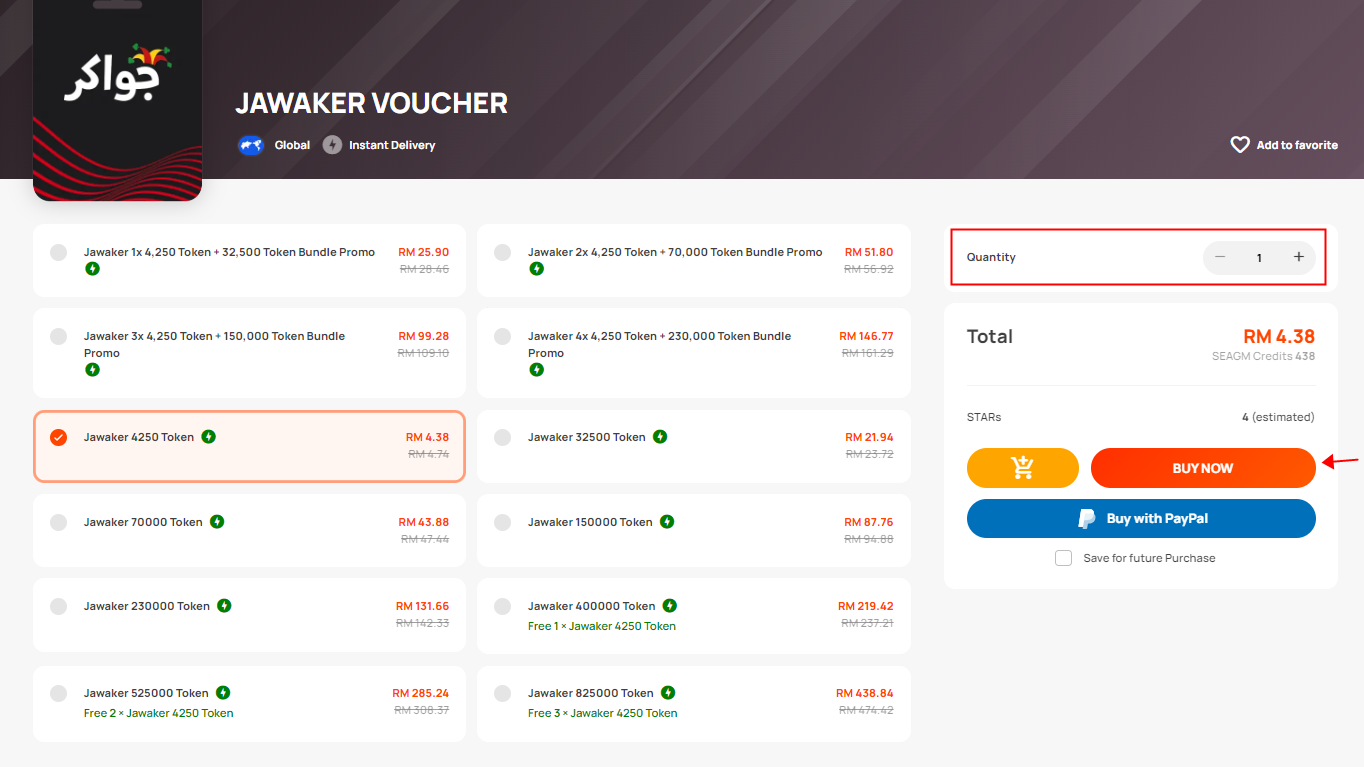Click the RM 438.84 price

point(865,693)
